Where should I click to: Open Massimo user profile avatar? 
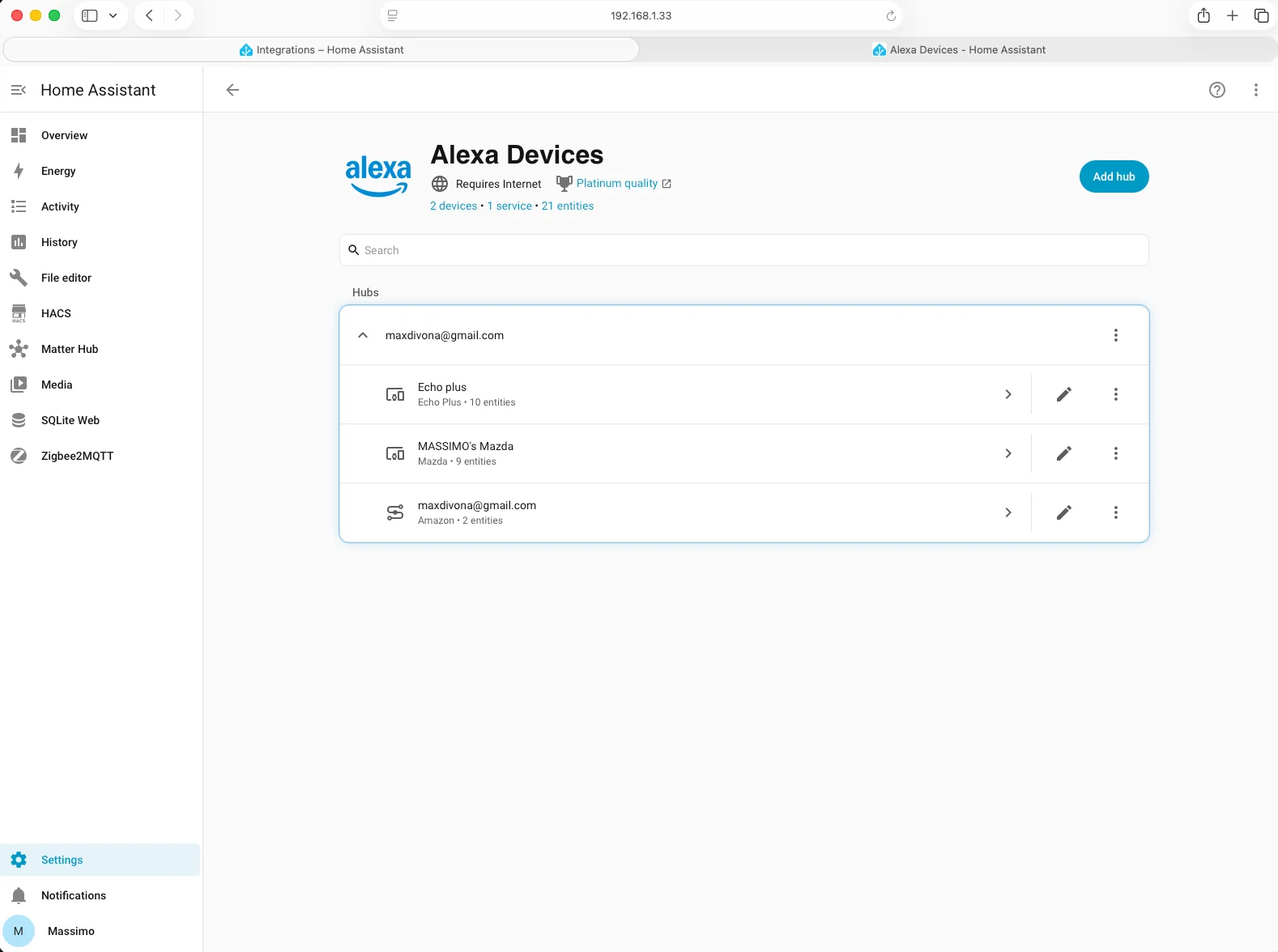click(19, 931)
